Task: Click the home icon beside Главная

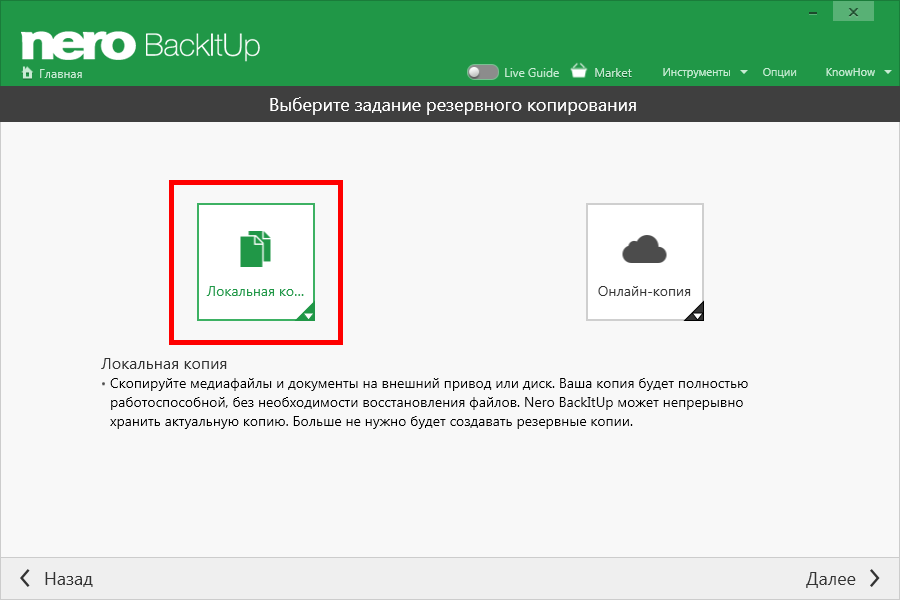Action: [x=27, y=73]
